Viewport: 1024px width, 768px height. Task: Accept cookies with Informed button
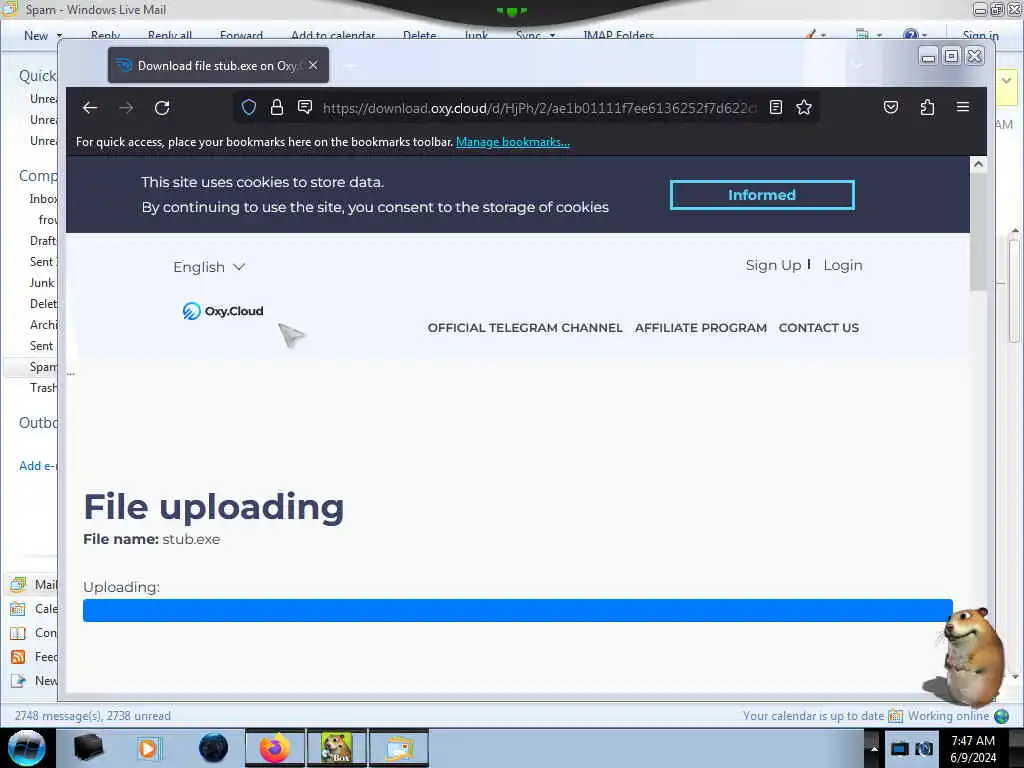pyautogui.click(x=762, y=195)
